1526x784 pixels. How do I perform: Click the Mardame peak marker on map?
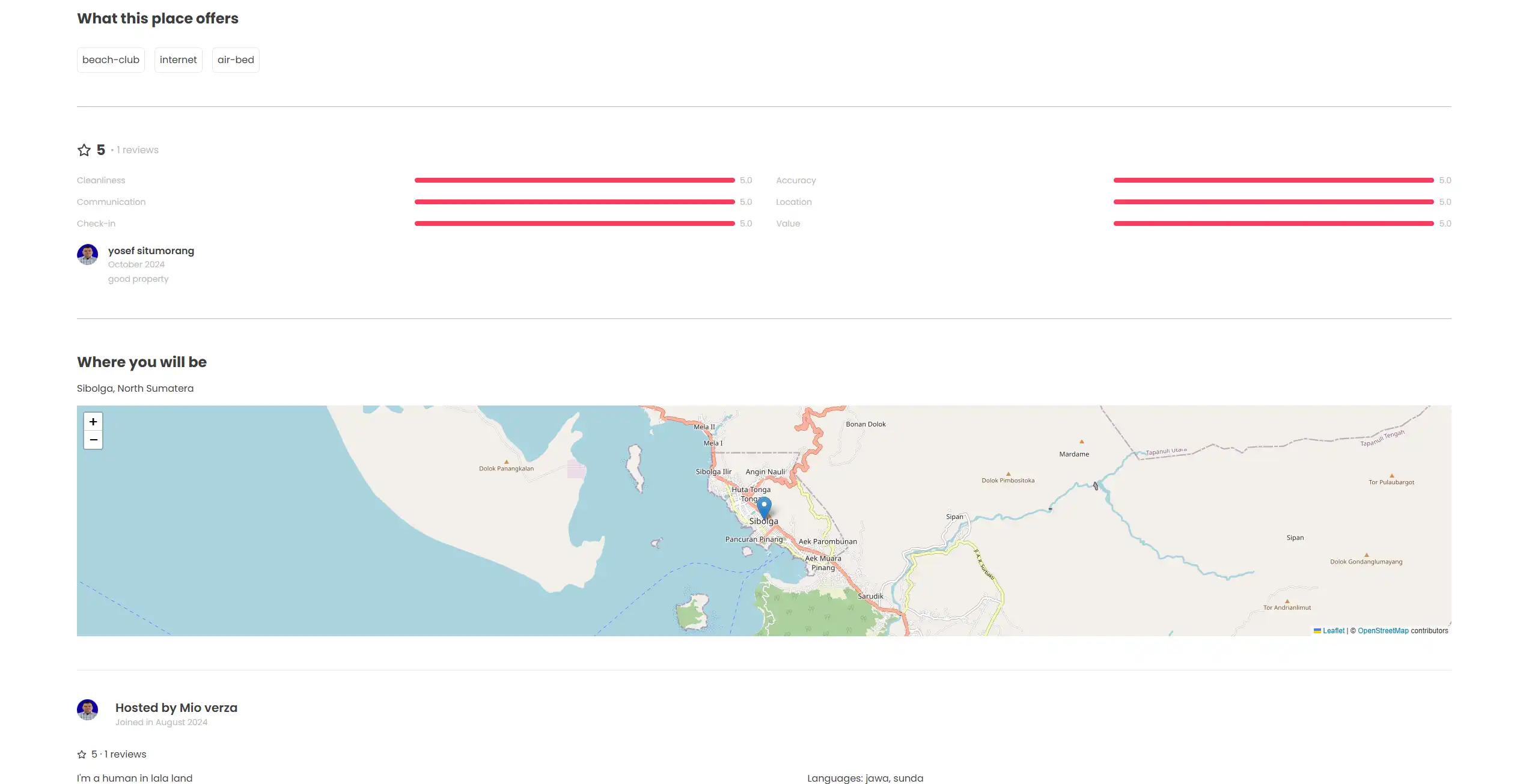[1081, 442]
